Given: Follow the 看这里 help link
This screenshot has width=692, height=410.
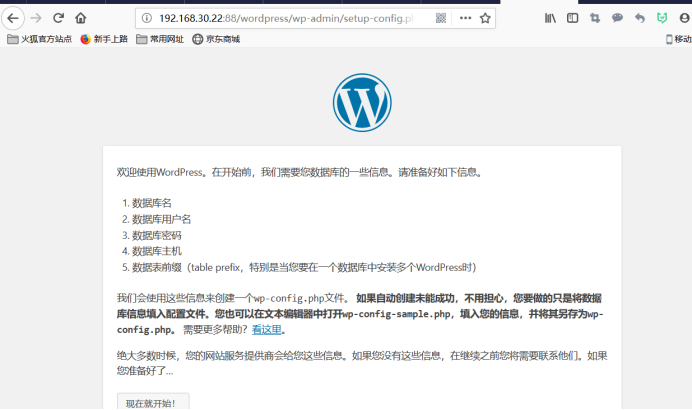Looking at the screenshot, I should (267, 330).
